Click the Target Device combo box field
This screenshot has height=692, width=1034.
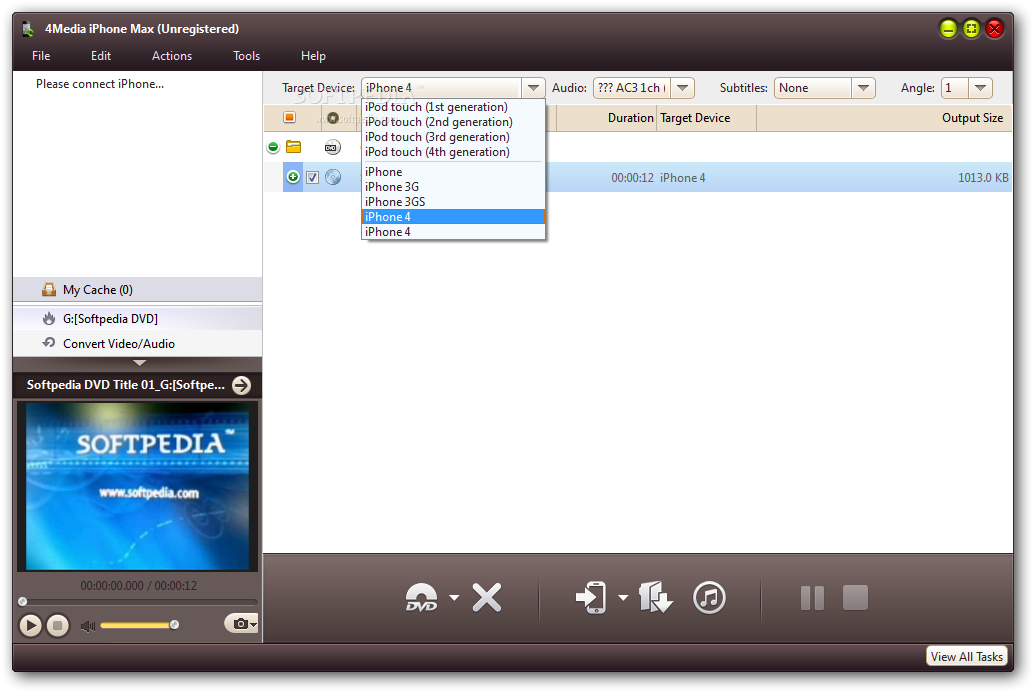pyautogui.click(x=442, y=88)
